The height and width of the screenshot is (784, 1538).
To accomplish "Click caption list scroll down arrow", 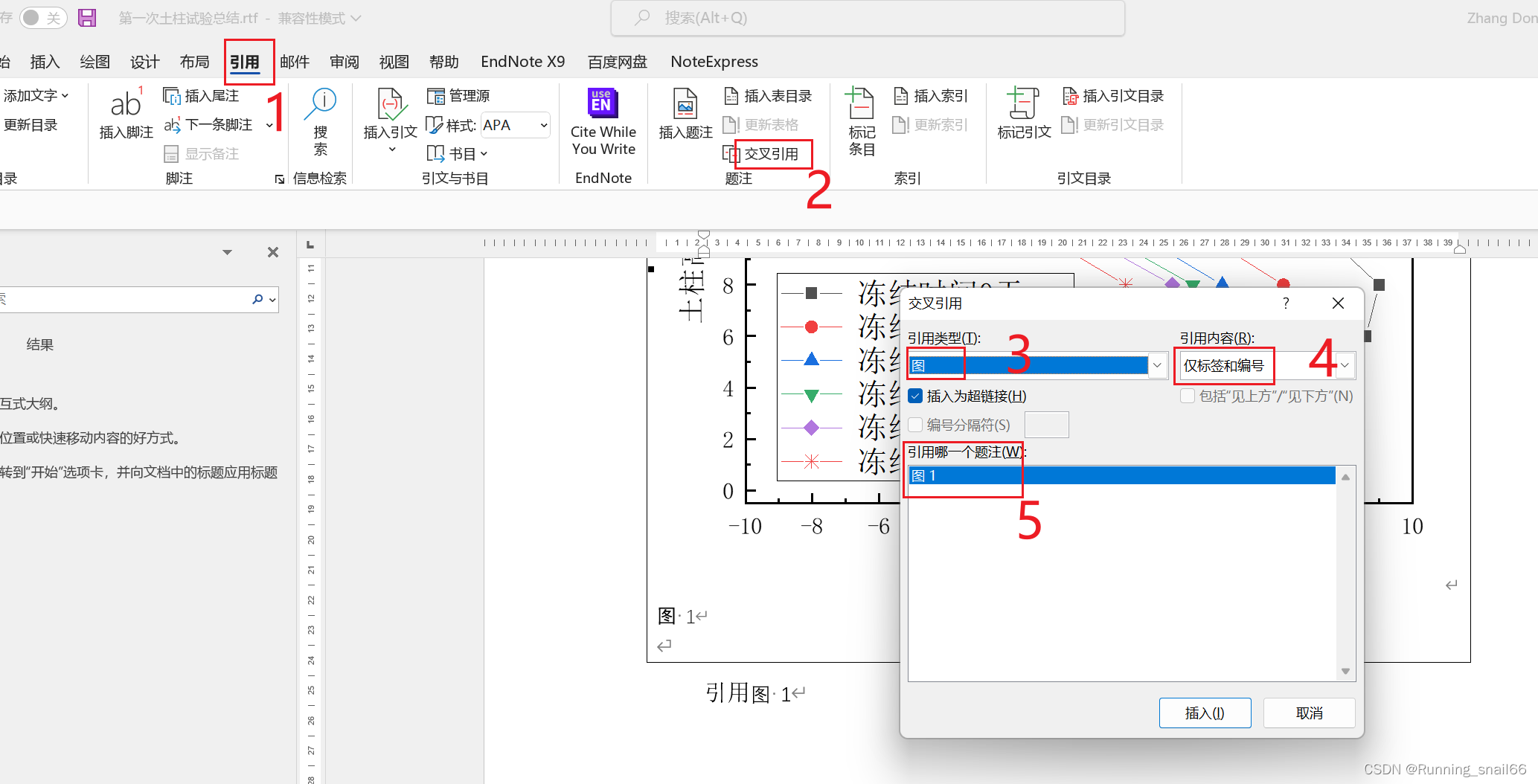I will tap(1345, 671).
